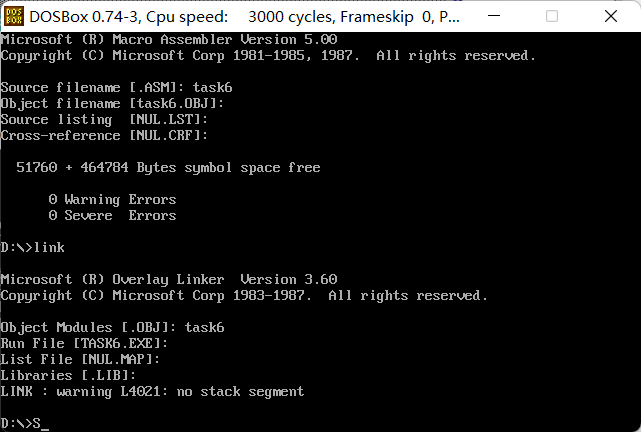This screenshot has width=641, height=432.
Task: Click the Source filename [.ASM] line
Action: (116, 87)
